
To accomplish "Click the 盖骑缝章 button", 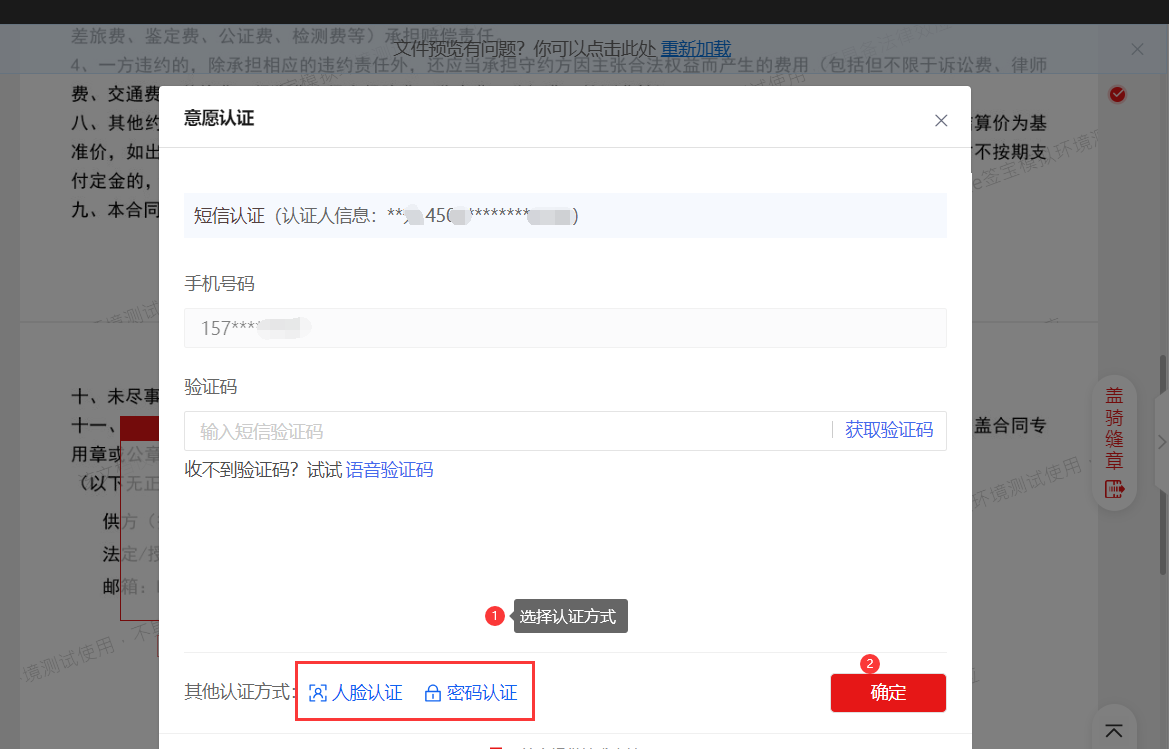I will click(x=1114, y=443).
